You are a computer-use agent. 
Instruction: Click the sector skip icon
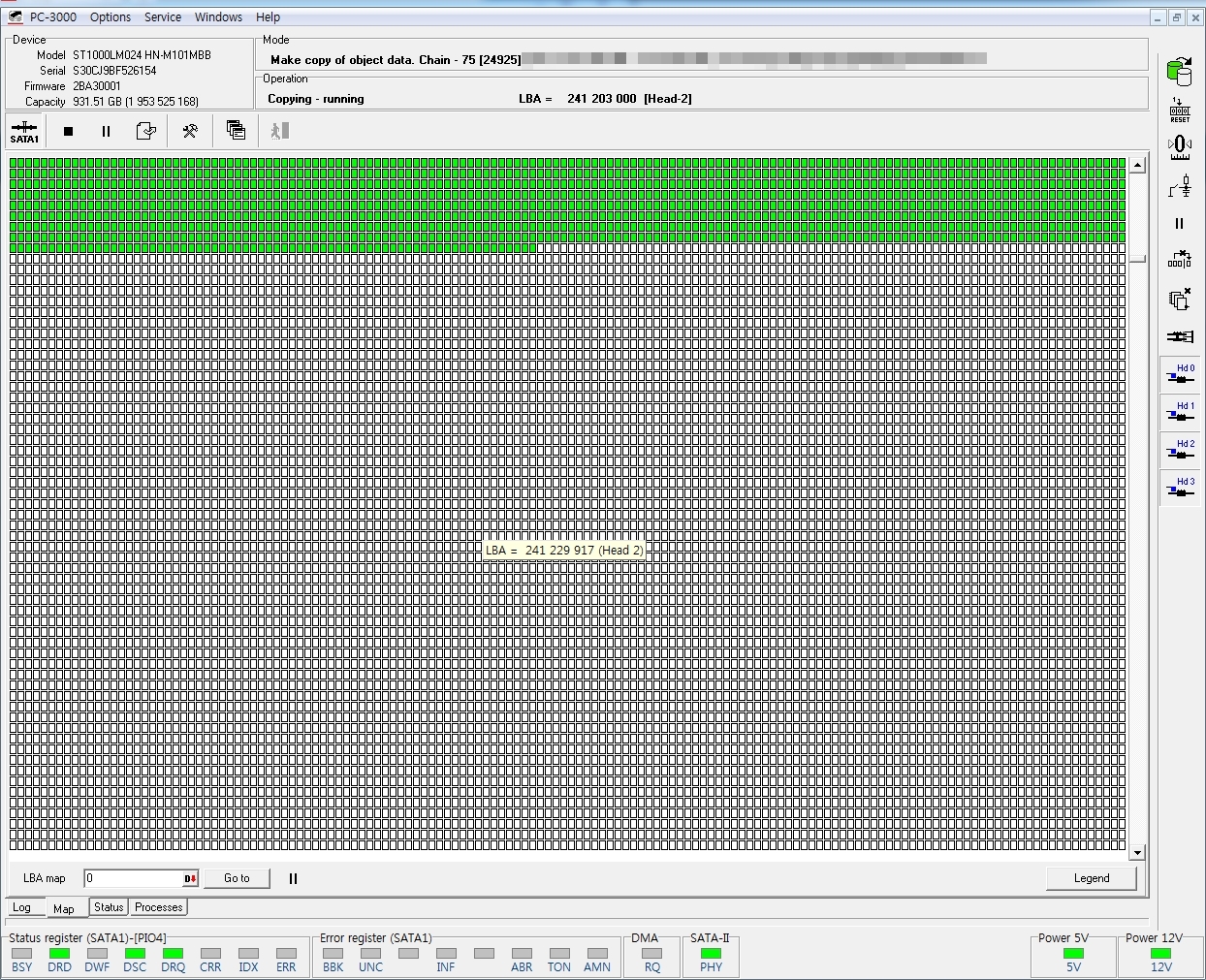tap(1180, 260)
